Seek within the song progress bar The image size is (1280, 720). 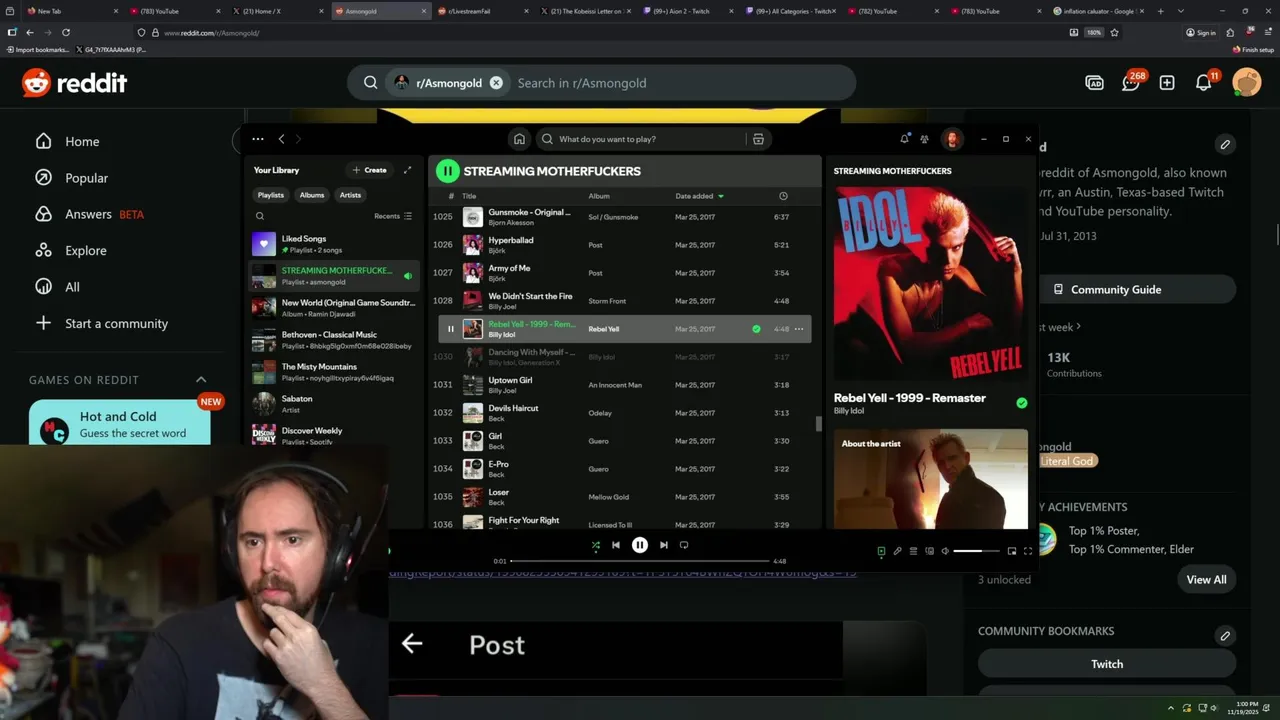(x=640, y=561)
